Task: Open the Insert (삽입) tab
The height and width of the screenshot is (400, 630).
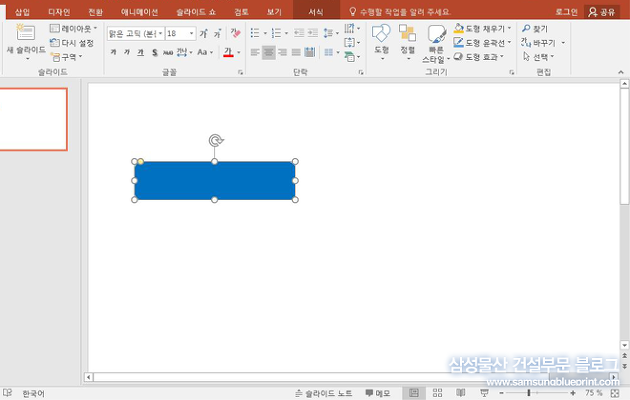Action: pos(22,12)
